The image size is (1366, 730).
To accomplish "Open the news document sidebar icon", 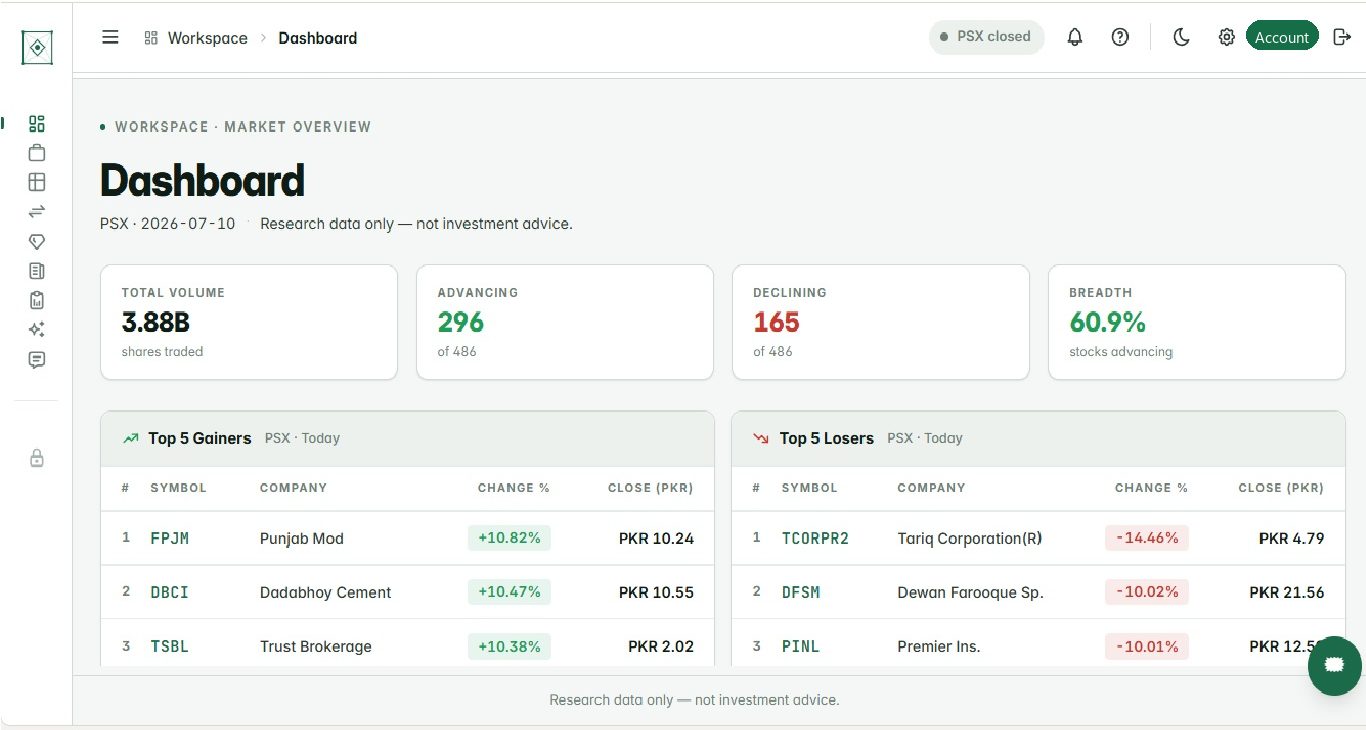I will click(37, 270).
